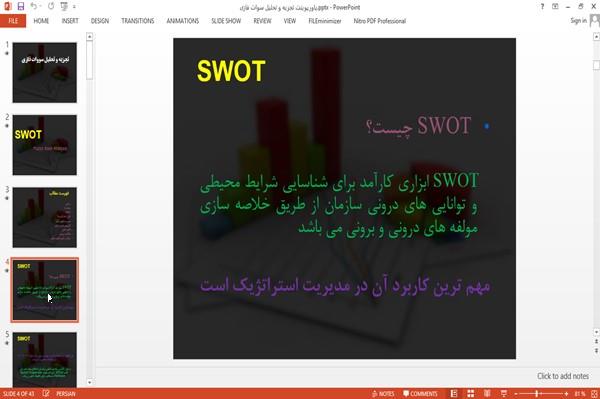This screenshot has width=600, height=399.
Task: Click the purple Persian line at slide bottom
Action: (345, 286)
